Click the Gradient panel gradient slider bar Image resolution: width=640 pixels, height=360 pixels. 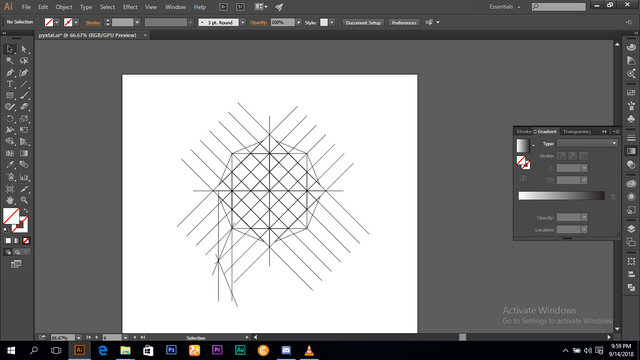pos(561,196)
